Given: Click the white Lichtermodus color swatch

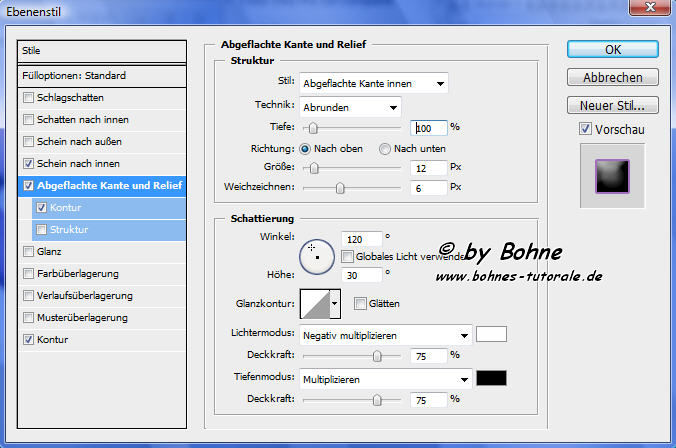Looking at the screenshot, I should (491, 335).
